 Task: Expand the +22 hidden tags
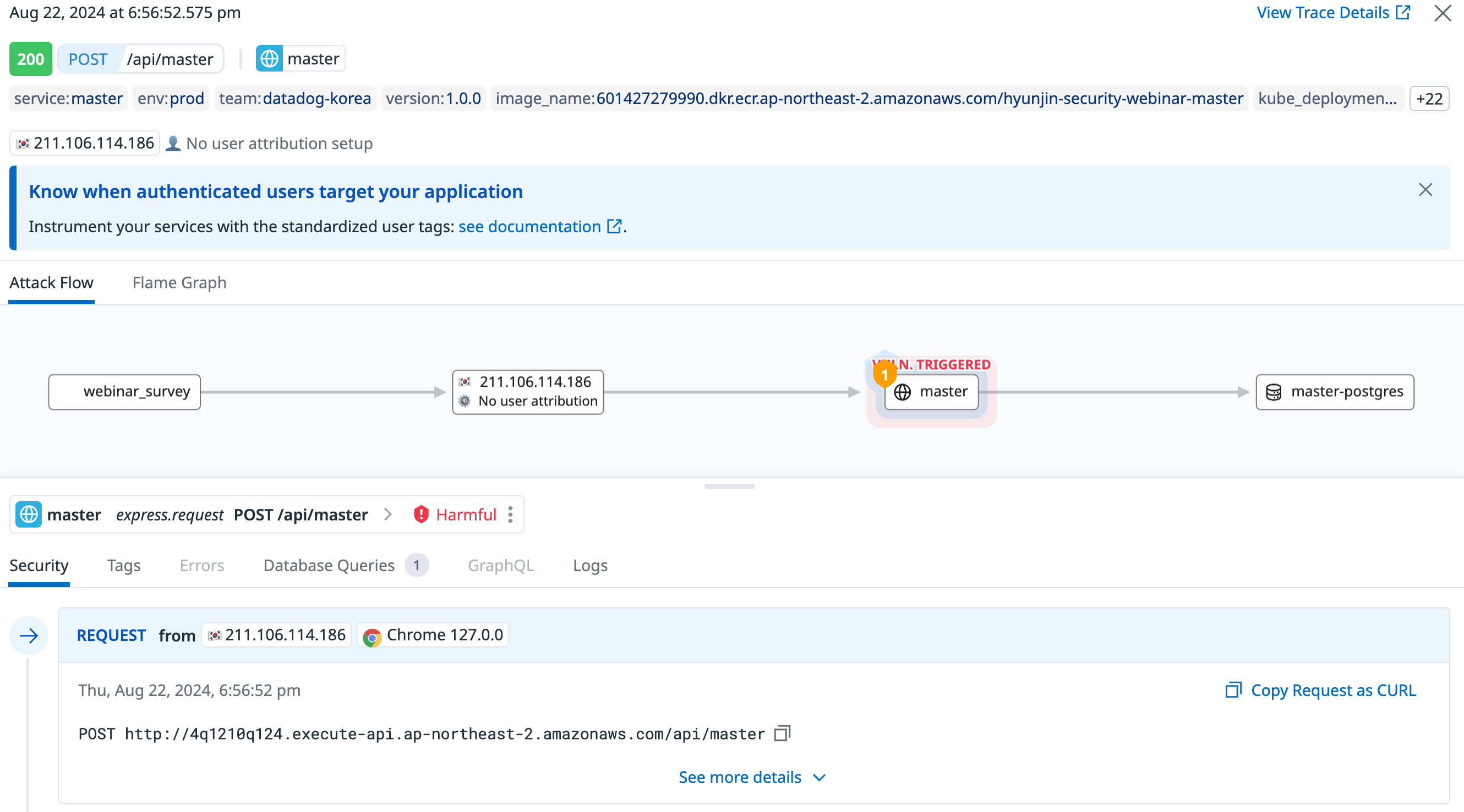pos(1429,99)
